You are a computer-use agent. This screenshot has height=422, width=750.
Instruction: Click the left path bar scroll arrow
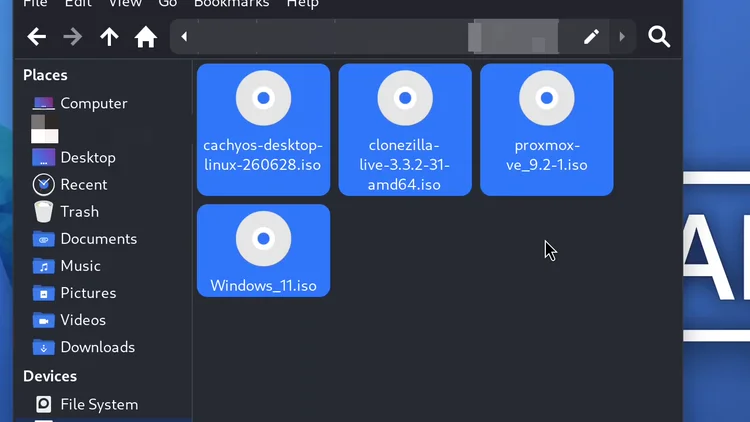click(x=184, y=37)
